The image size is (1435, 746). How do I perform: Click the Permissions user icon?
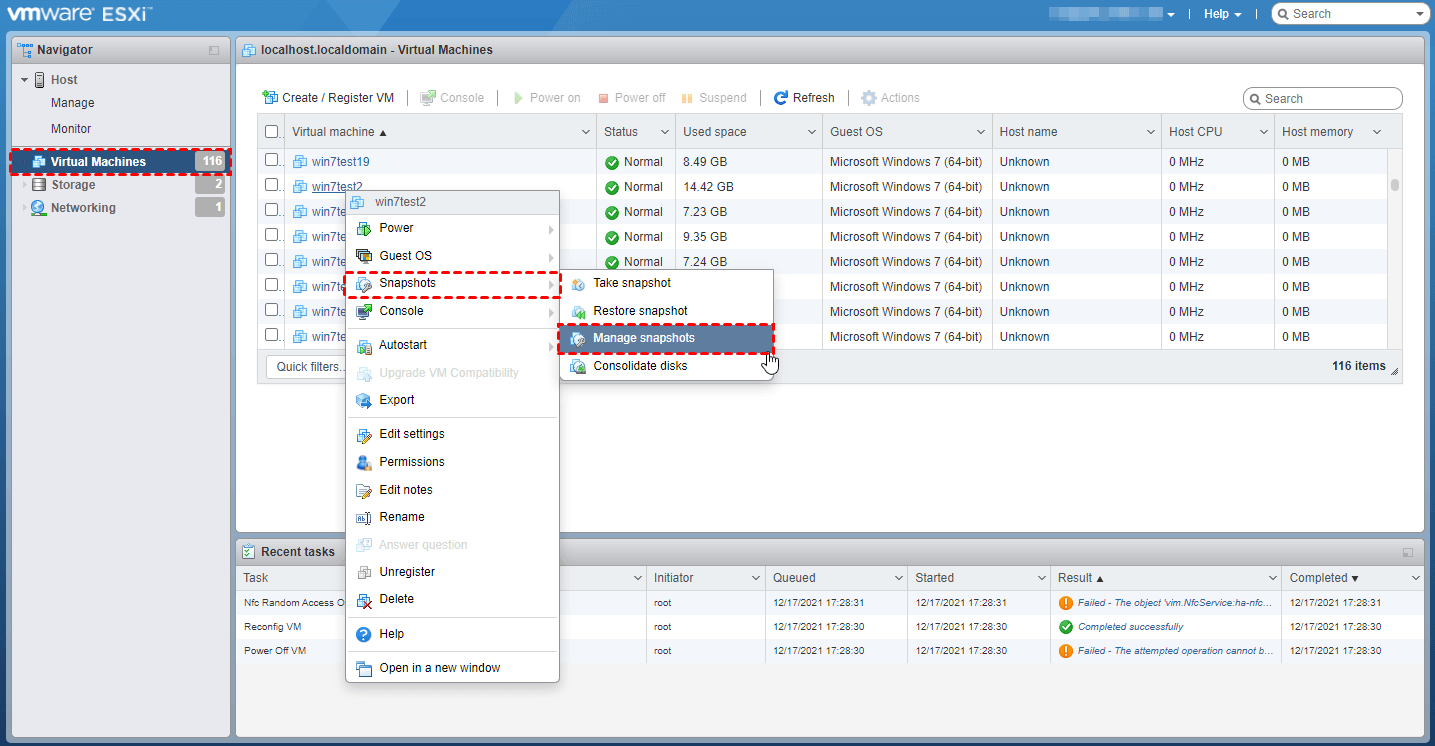coord(364,462)
